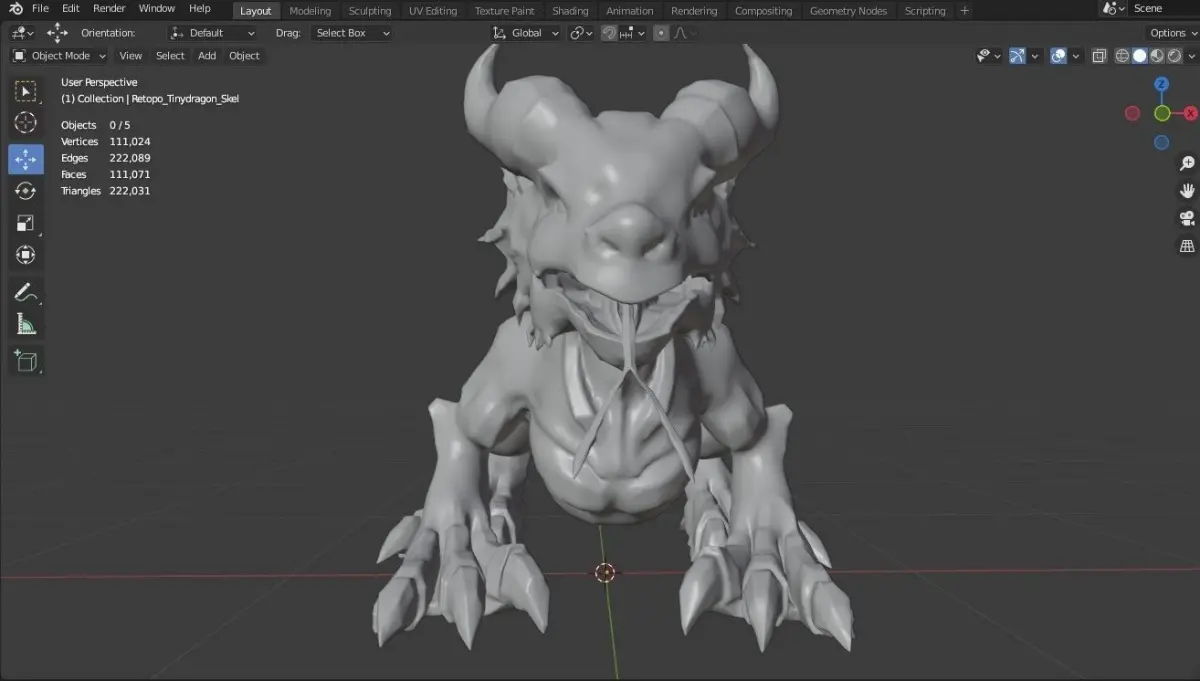Switch to wireframe shading mode
This screenshot has height=681, width=1200.
coord(1122,56)
